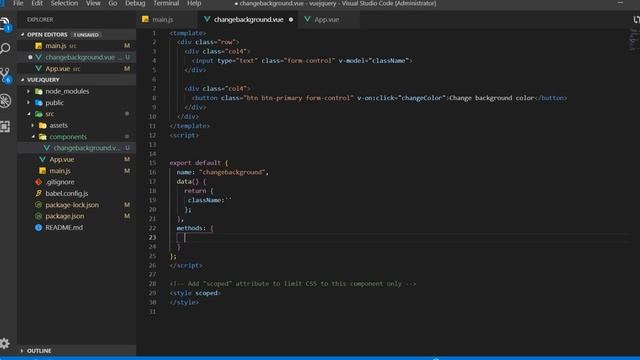Open the Help menu
This screenshot has width=640, height=360.
[194, 4]
